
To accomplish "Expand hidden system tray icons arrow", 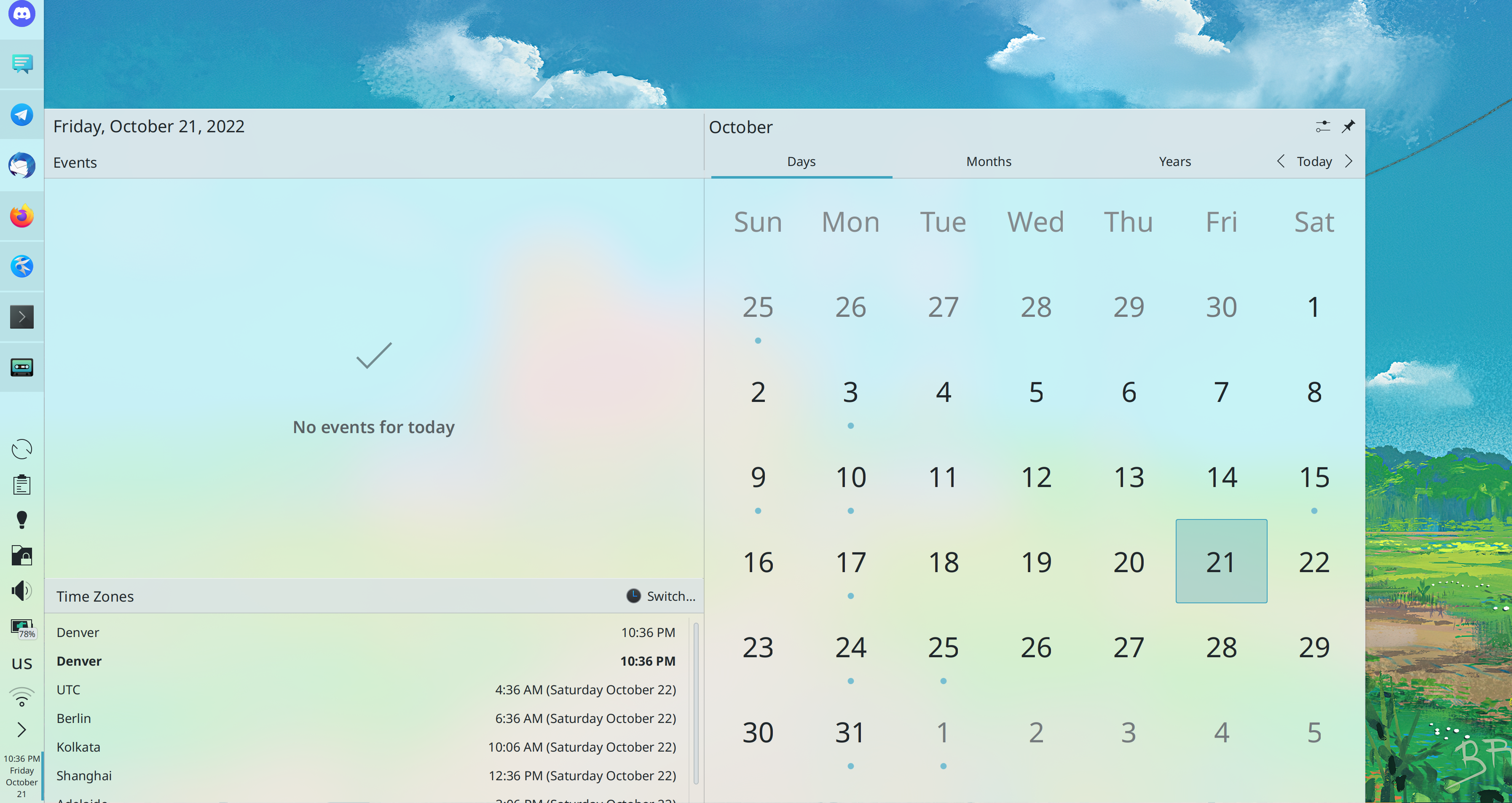I will 22,730.
